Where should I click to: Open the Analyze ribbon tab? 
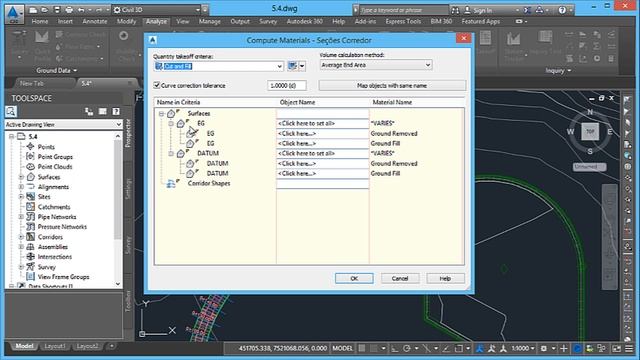[156, 21]
